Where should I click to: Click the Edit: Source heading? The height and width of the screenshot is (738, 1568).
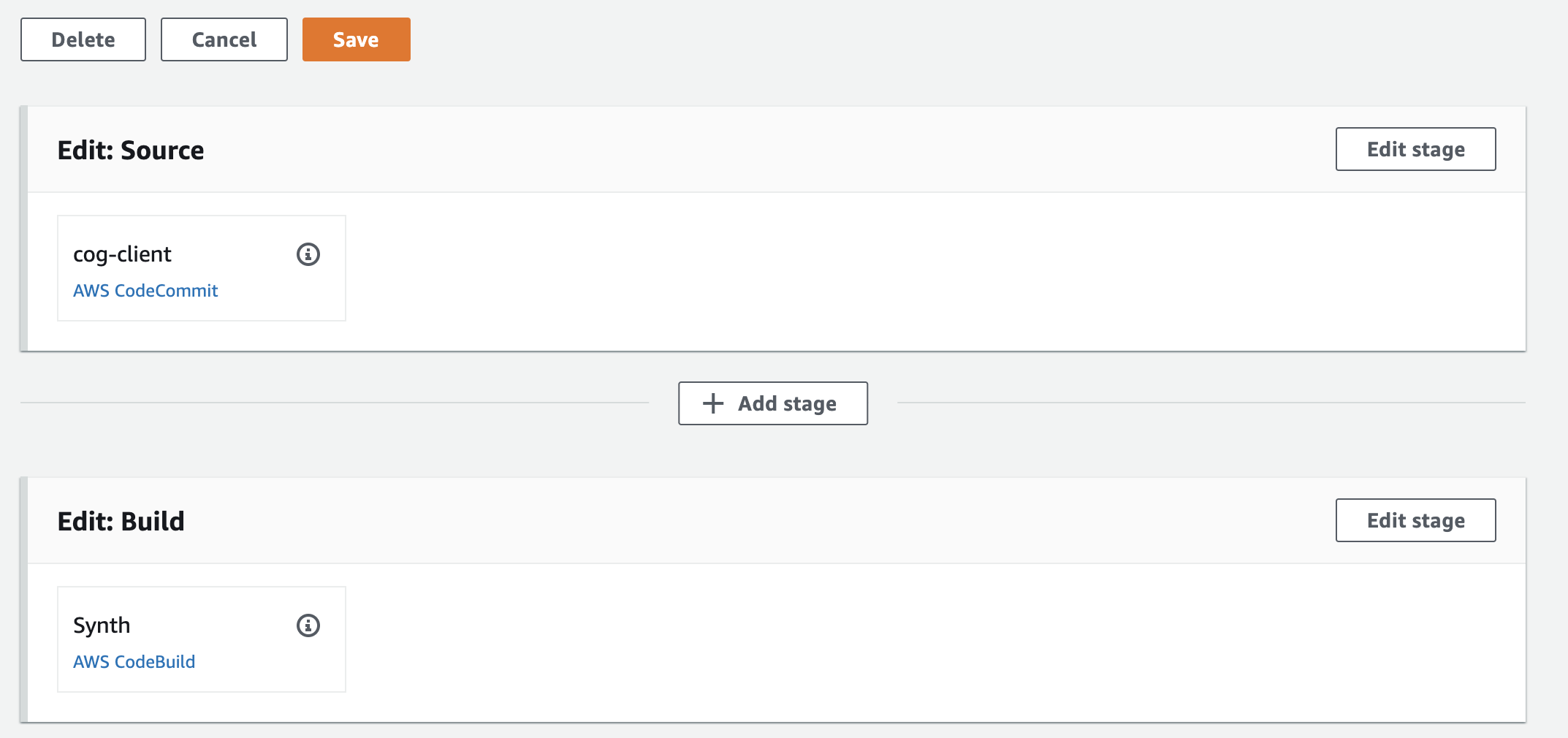pos(131,150)
